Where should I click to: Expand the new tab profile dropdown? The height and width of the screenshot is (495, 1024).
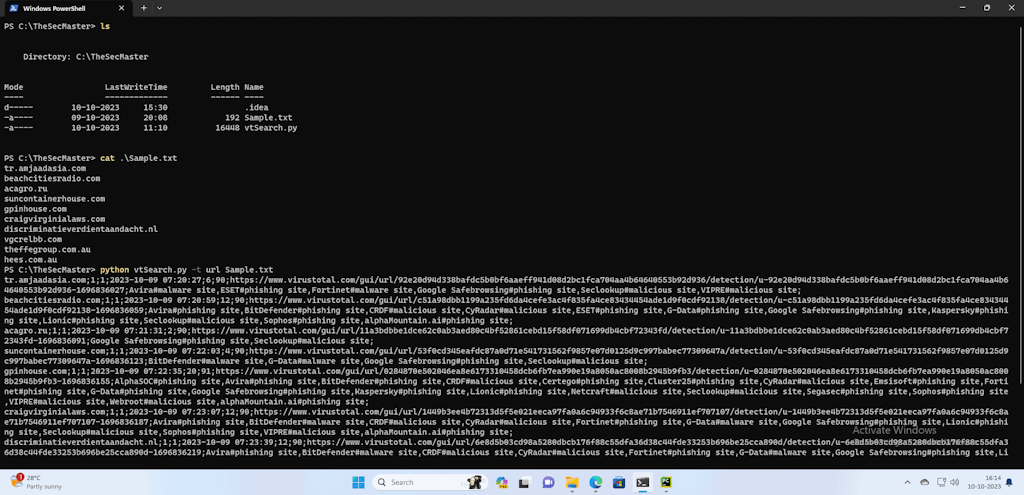point(160,8)
